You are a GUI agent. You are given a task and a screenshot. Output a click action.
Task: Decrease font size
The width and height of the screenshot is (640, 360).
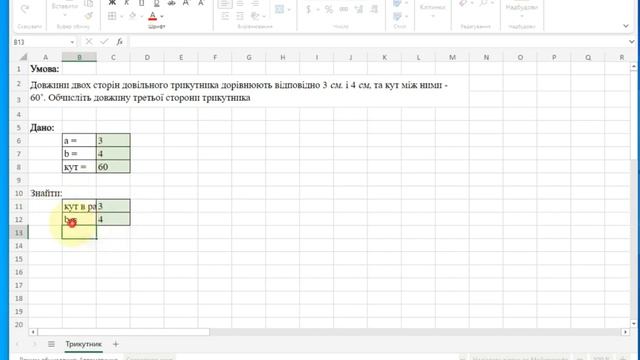click(x=201, y=3)
